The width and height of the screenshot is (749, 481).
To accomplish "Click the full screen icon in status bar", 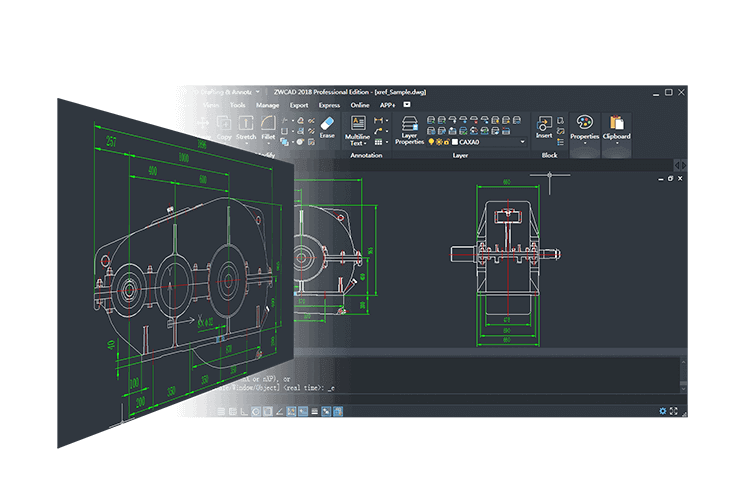I will coord(674,411).
